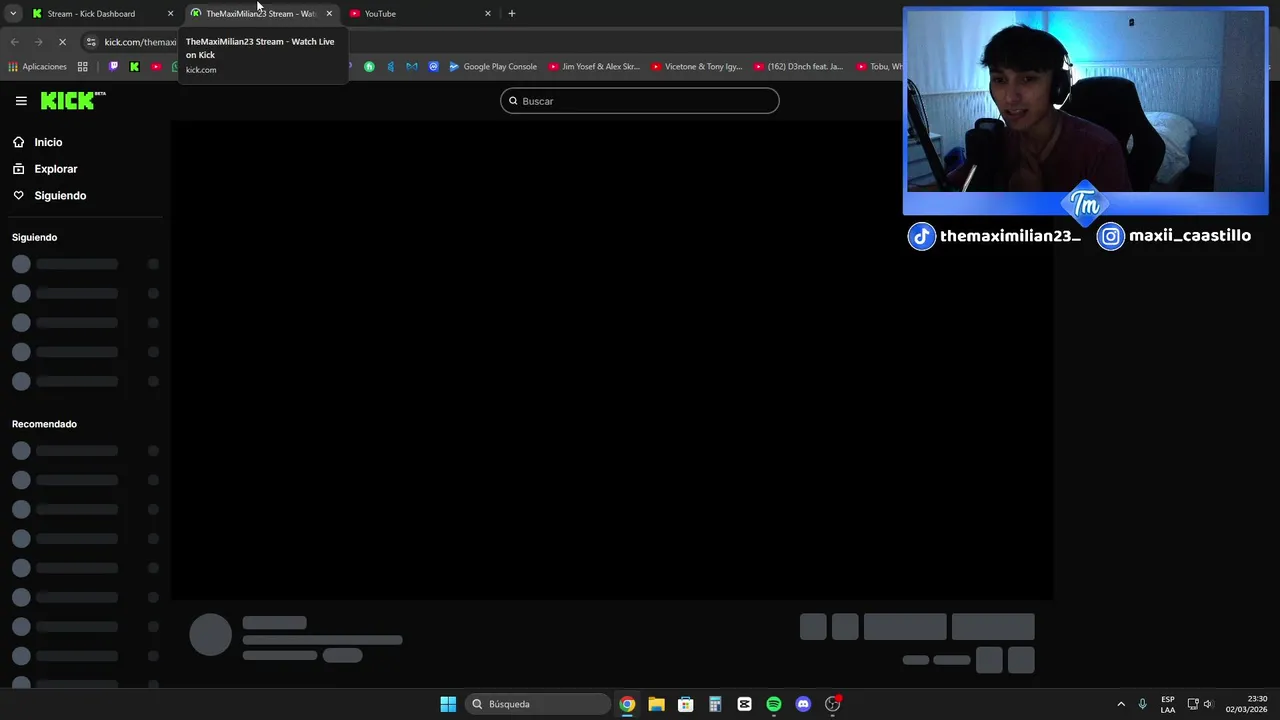Click the site info icon in address bar
The height and width of the screenshot is (720, 1280).
pos(91,42)
